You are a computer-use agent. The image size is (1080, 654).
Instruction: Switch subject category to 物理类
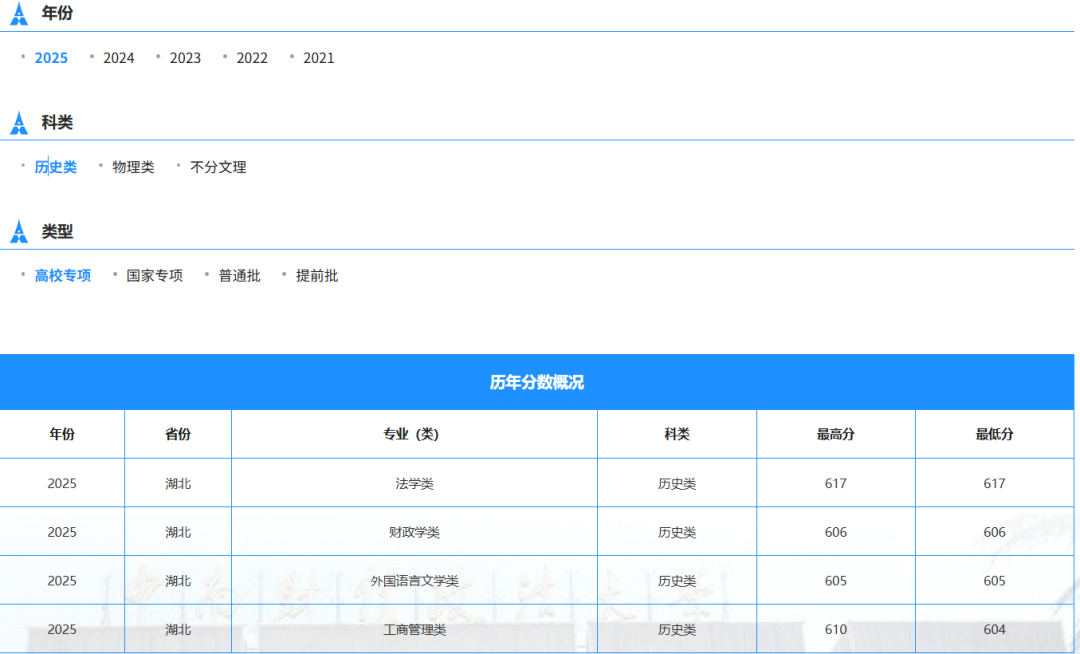coord(134,167)
